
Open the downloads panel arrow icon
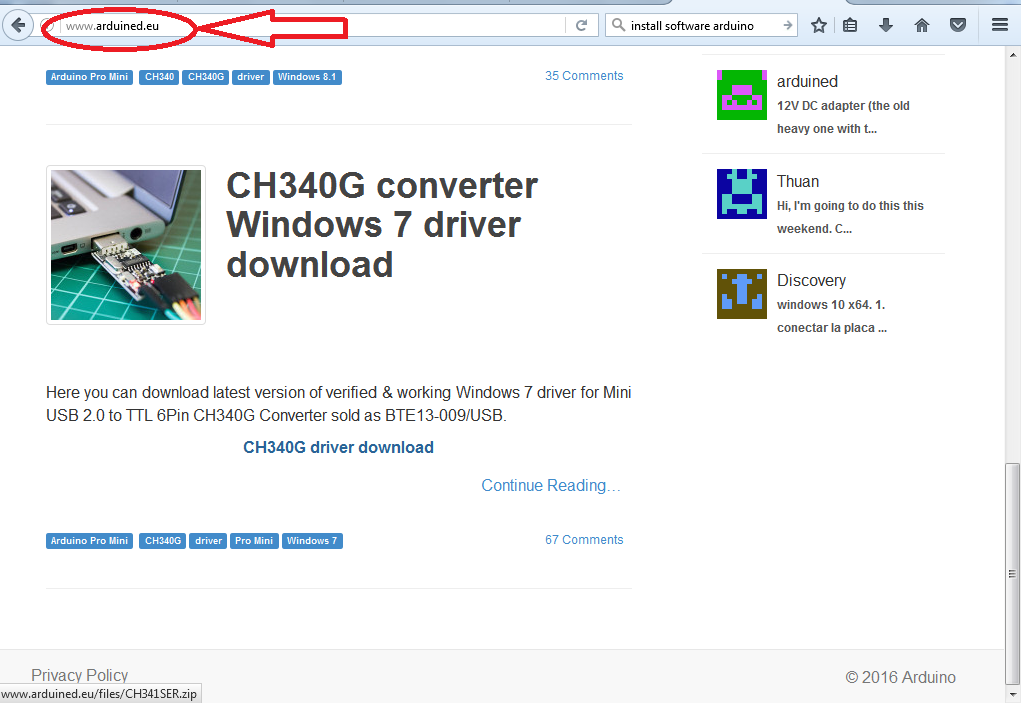pyautogui.click(x=885, y=24)
